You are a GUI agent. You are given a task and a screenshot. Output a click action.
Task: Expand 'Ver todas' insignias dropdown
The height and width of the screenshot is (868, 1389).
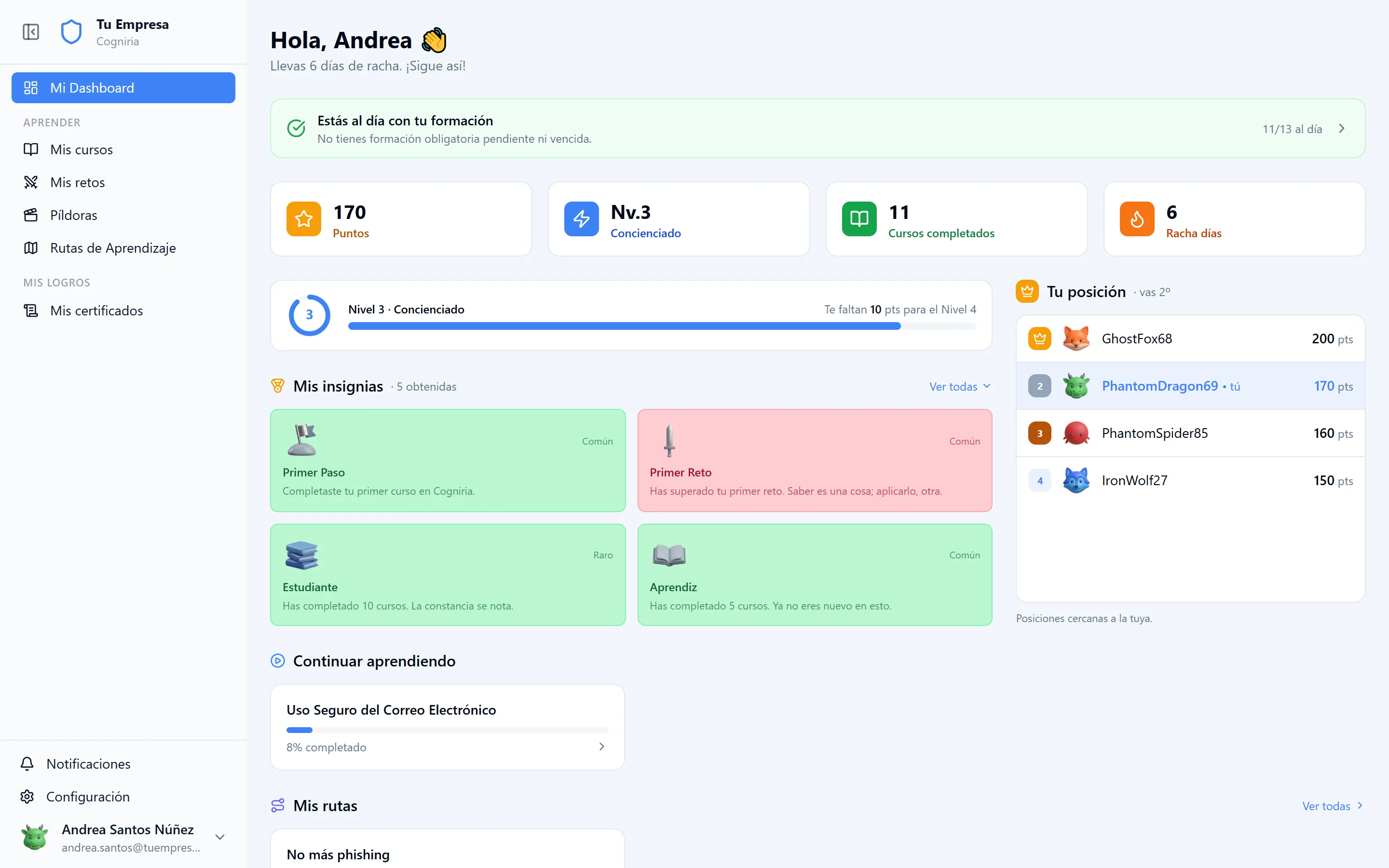click(960, 386)
